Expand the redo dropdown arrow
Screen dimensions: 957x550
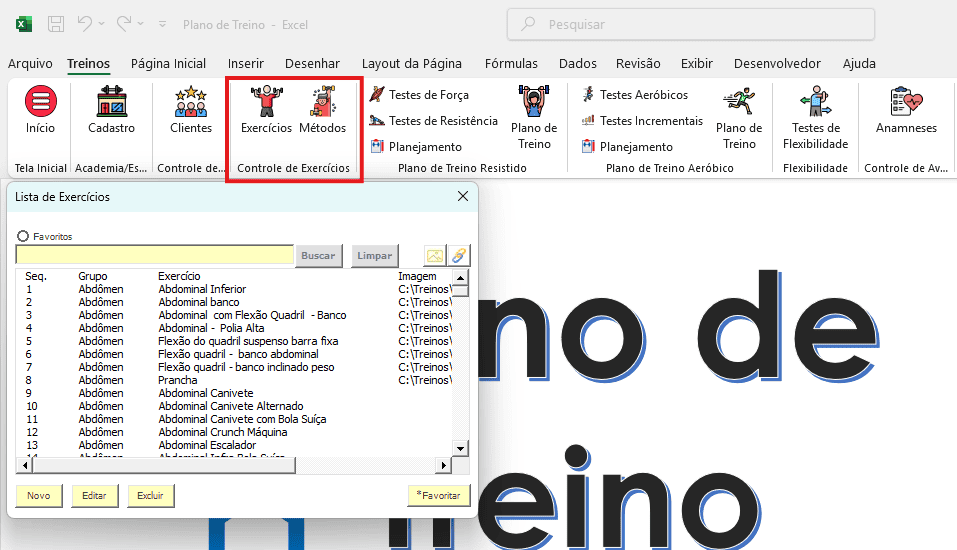[143, 23]
